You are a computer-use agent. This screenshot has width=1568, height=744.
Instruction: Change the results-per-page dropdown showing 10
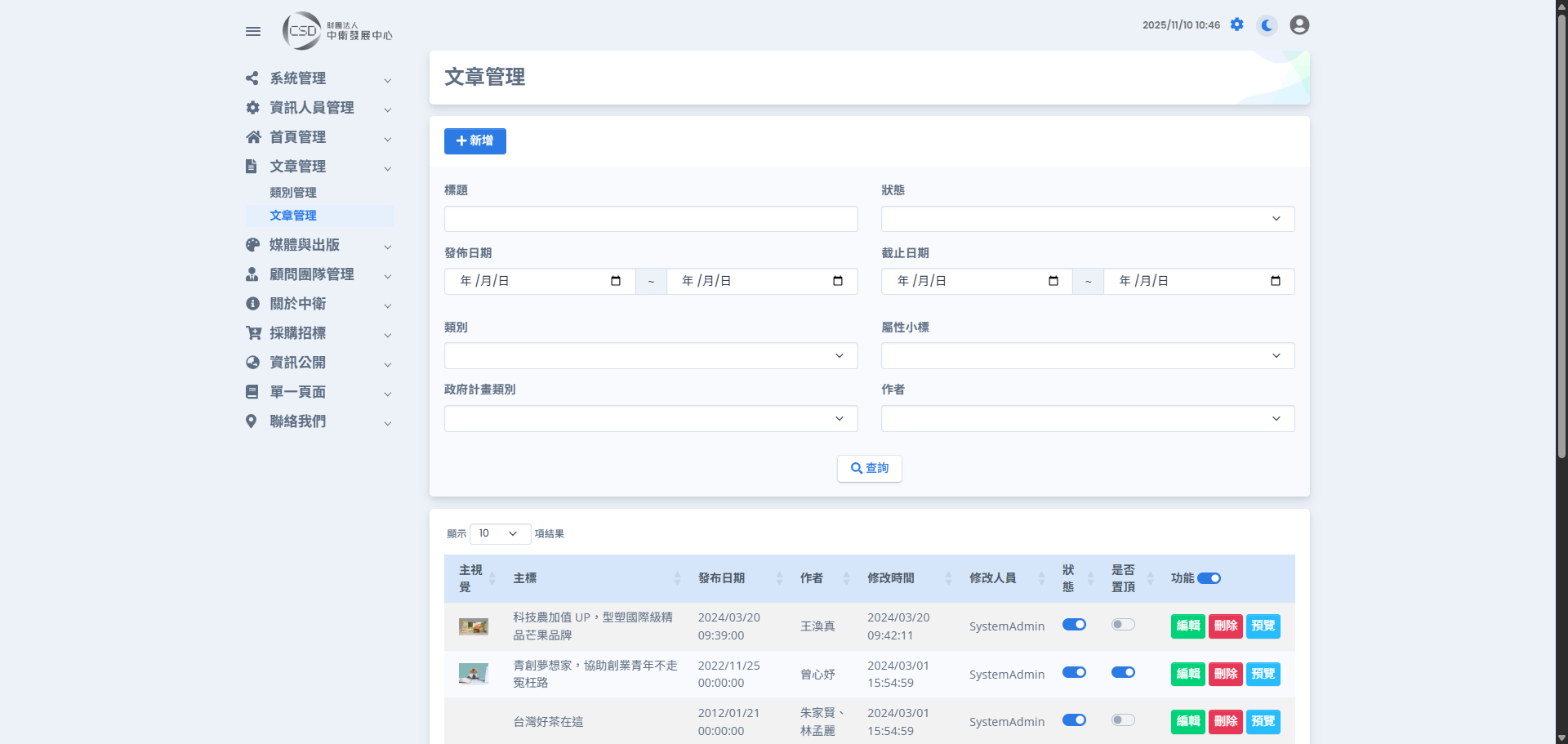click(499, 534)
